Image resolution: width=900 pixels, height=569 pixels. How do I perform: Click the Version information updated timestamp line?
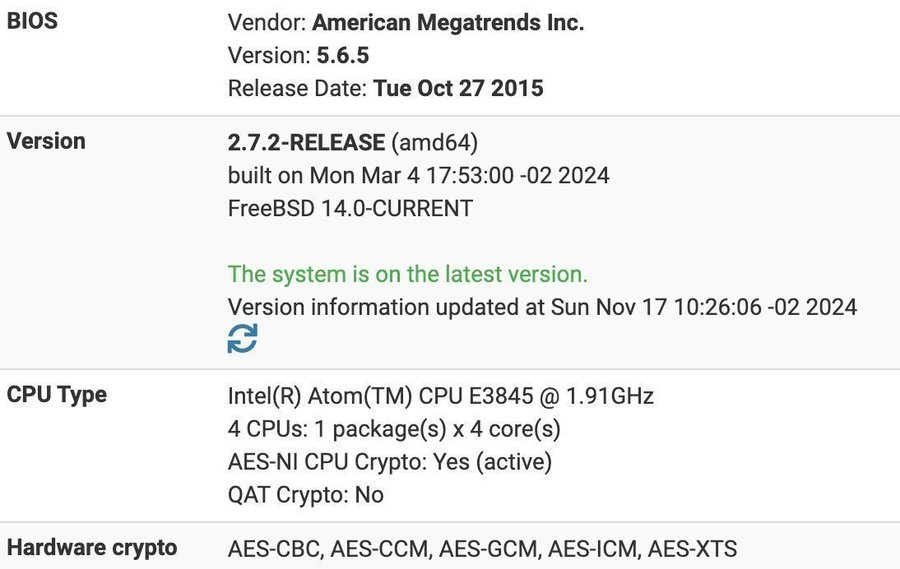click(542, 307)
